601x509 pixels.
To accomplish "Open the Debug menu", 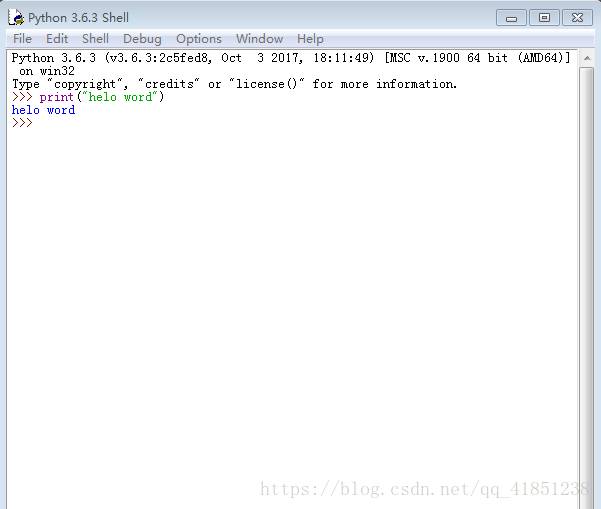I will (142, 39).
